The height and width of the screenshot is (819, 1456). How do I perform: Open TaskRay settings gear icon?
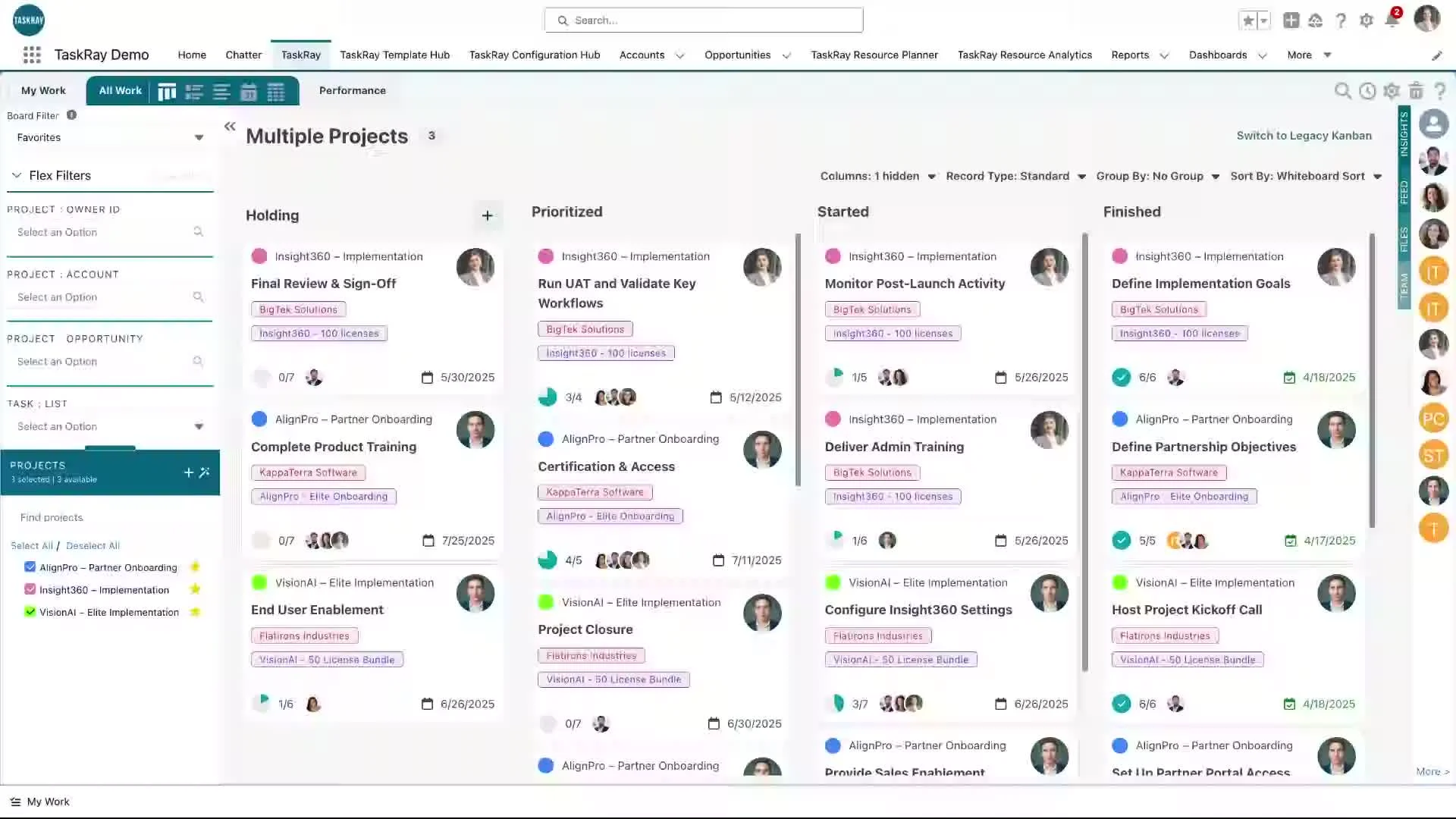(1392, 91)
